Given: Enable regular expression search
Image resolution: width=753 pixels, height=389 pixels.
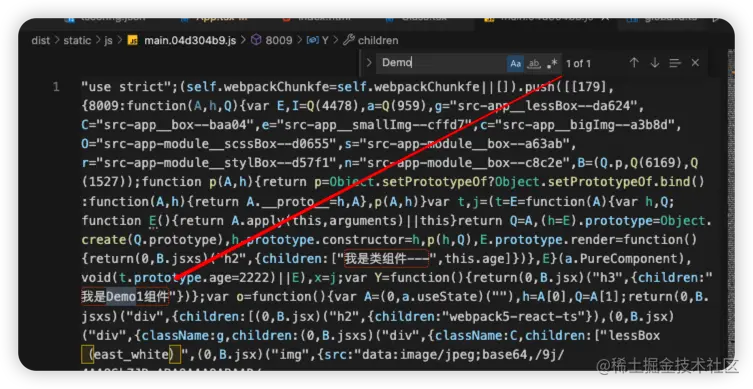Looking at the screenshot, I should click(x=552, y=63).
